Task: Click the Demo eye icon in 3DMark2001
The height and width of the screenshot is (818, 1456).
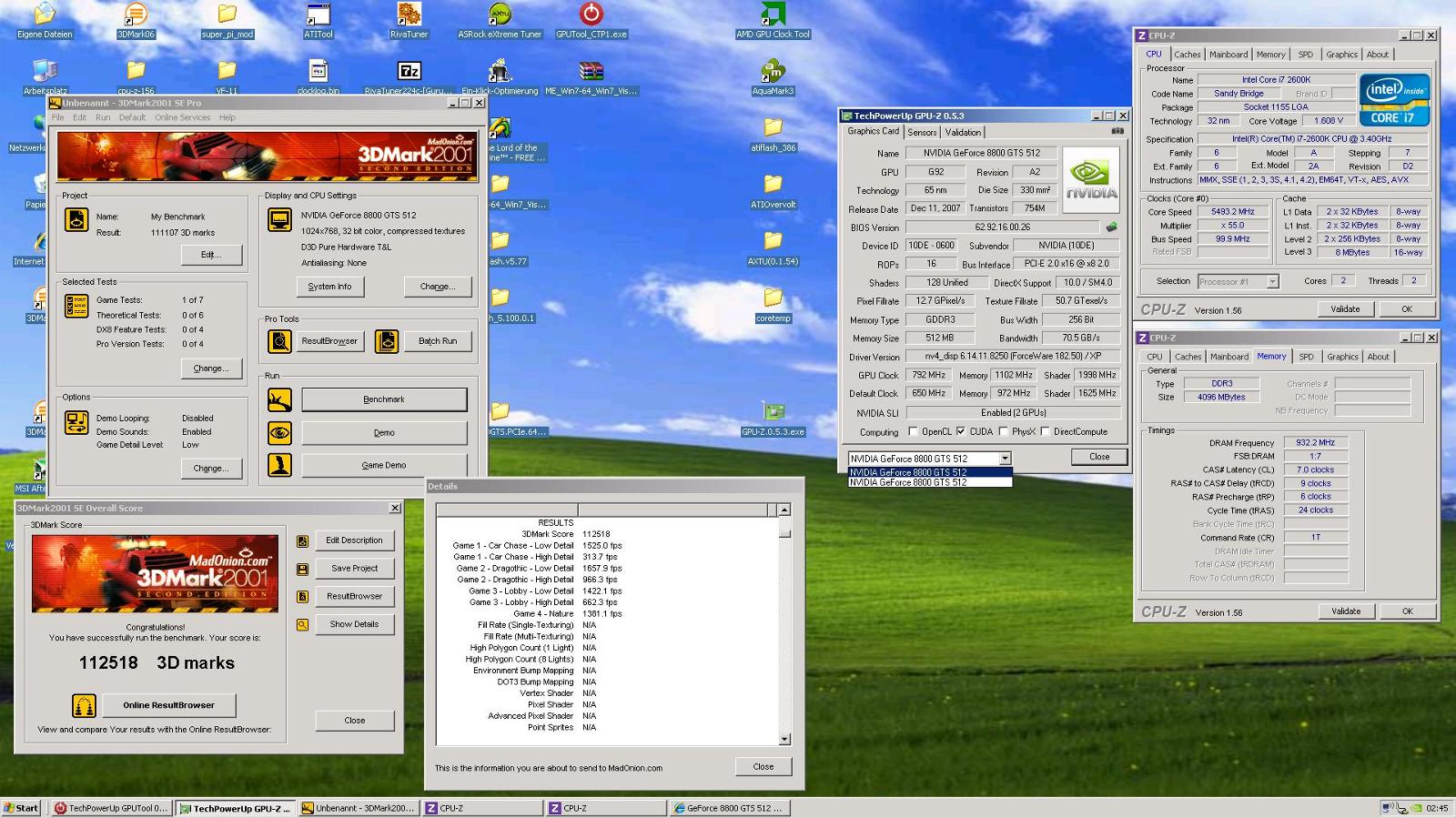Action: (x=279, y=432)
